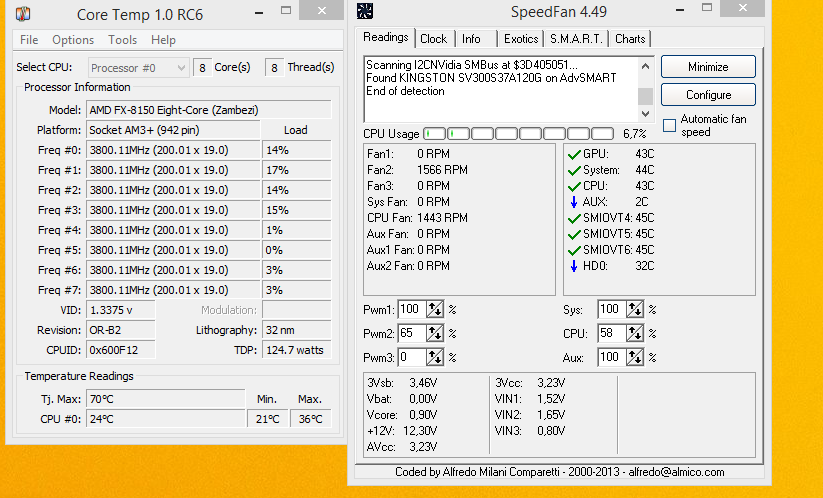Close the Core Temp window
The width and height of the screenshot is (823, 498).
click(321, 10)
